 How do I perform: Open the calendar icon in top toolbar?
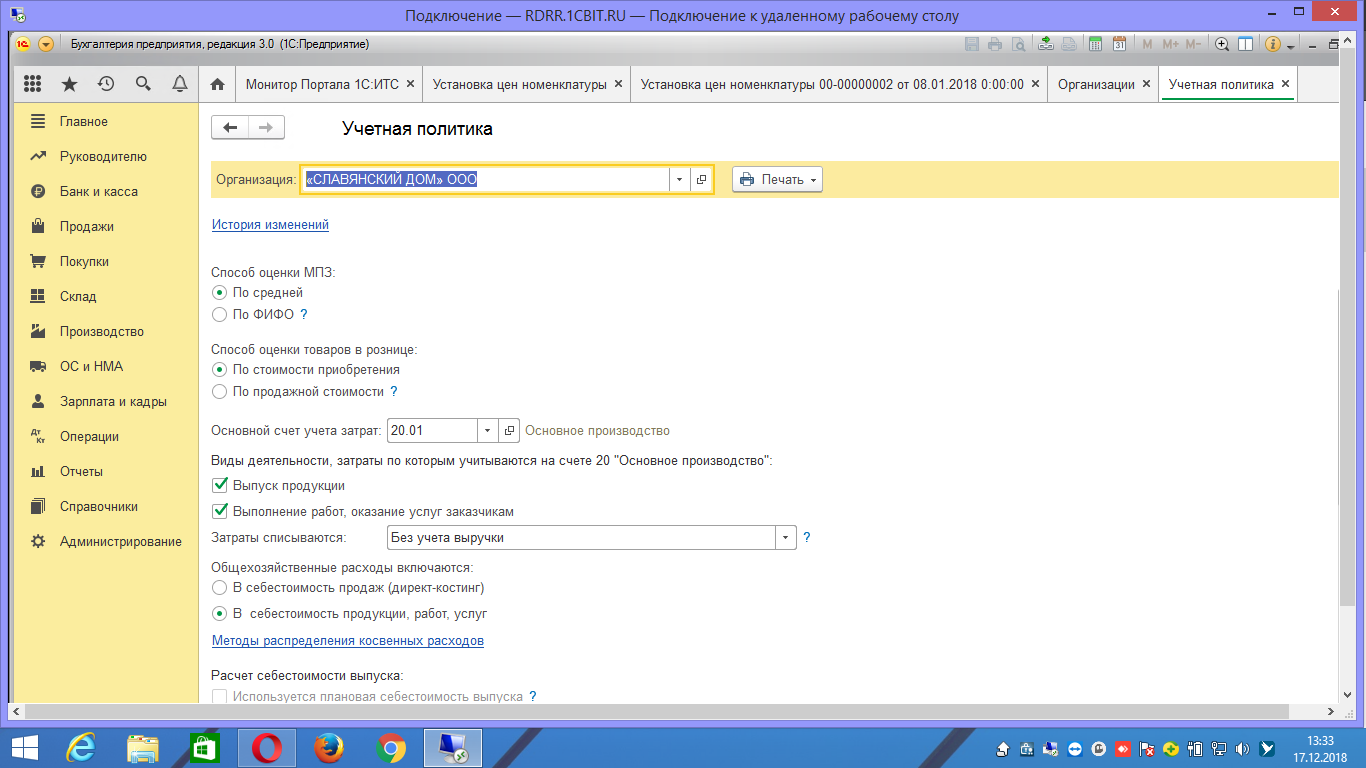1120,44
